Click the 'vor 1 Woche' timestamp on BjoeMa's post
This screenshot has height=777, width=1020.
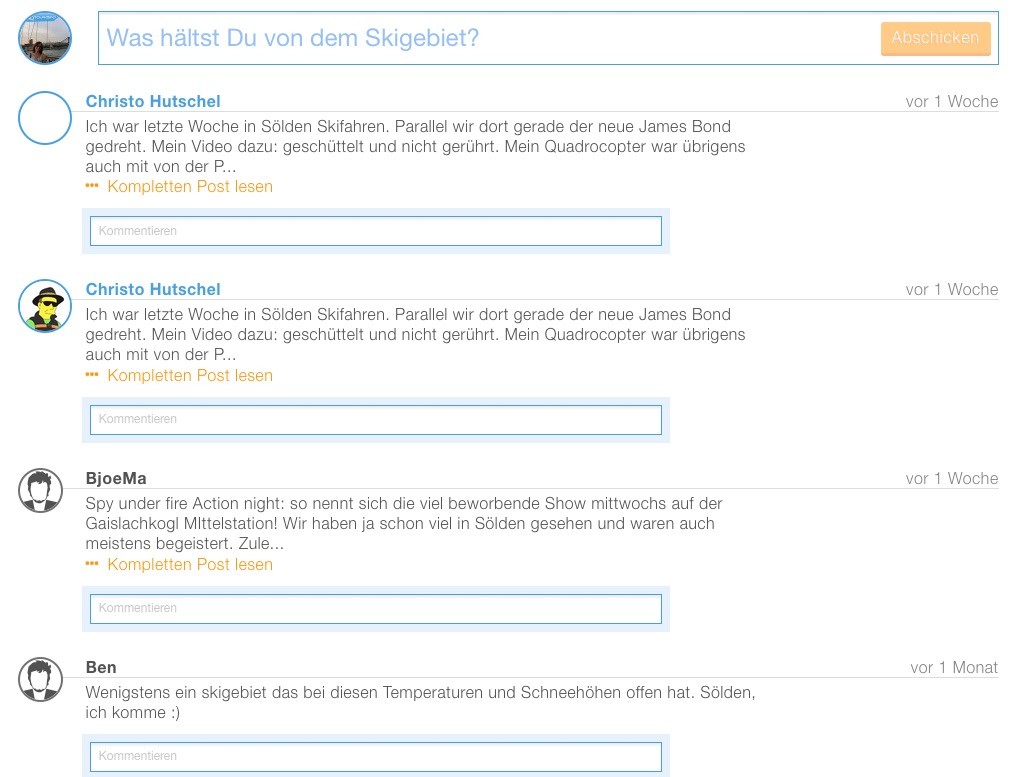[951, 478]
